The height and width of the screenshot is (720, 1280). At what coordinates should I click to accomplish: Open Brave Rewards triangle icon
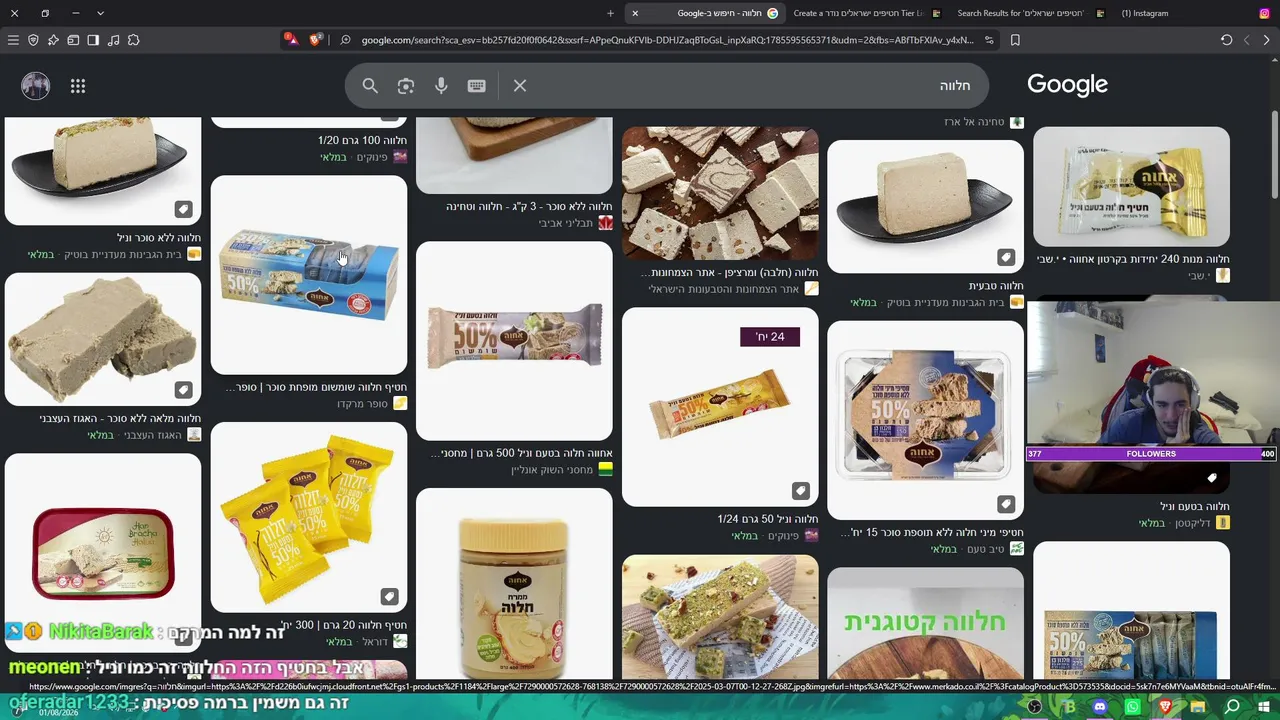coord(290,40)
